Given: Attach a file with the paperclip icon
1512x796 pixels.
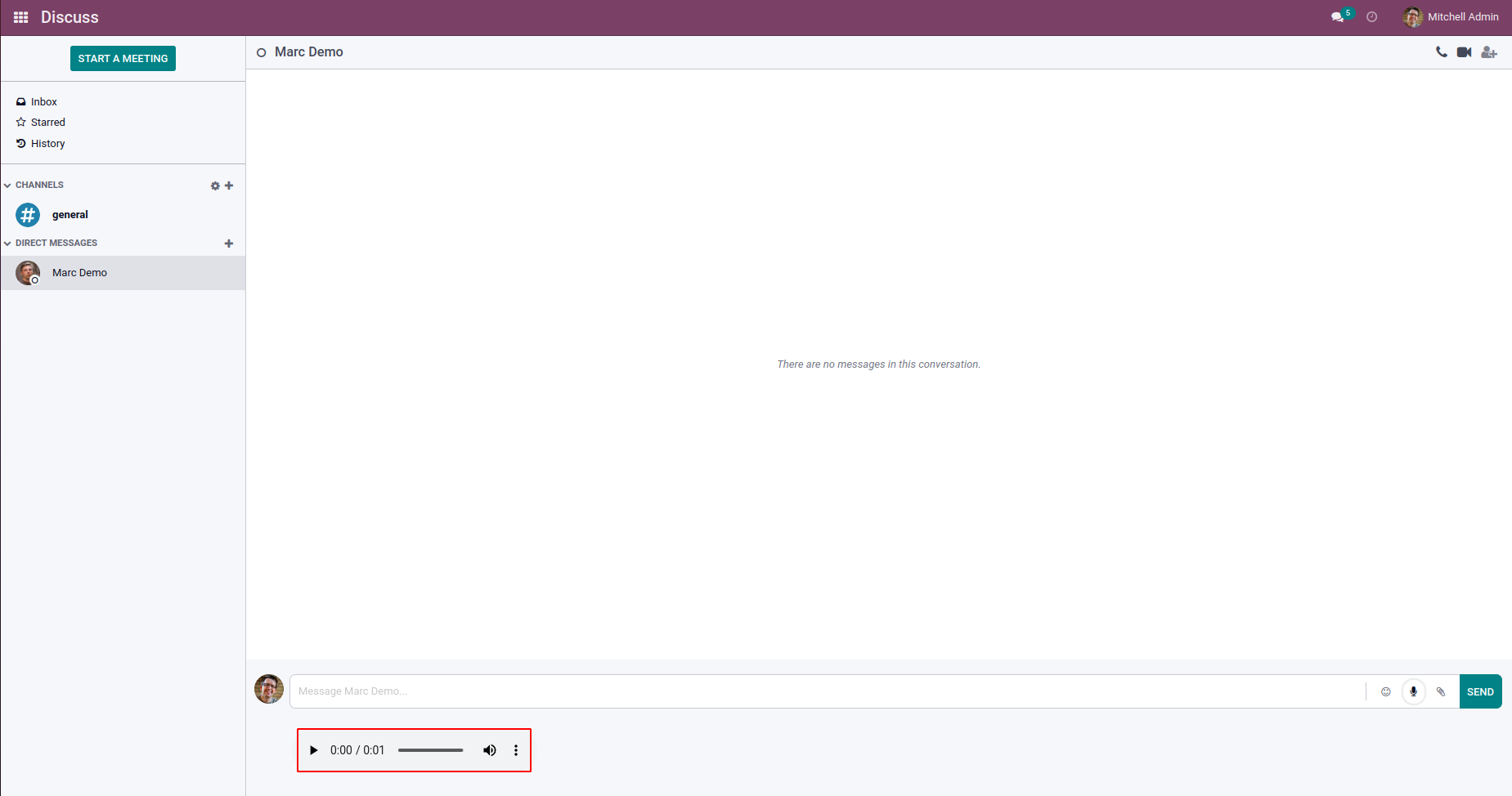Looking at the screenshot, I should (x=1441, y=692).
